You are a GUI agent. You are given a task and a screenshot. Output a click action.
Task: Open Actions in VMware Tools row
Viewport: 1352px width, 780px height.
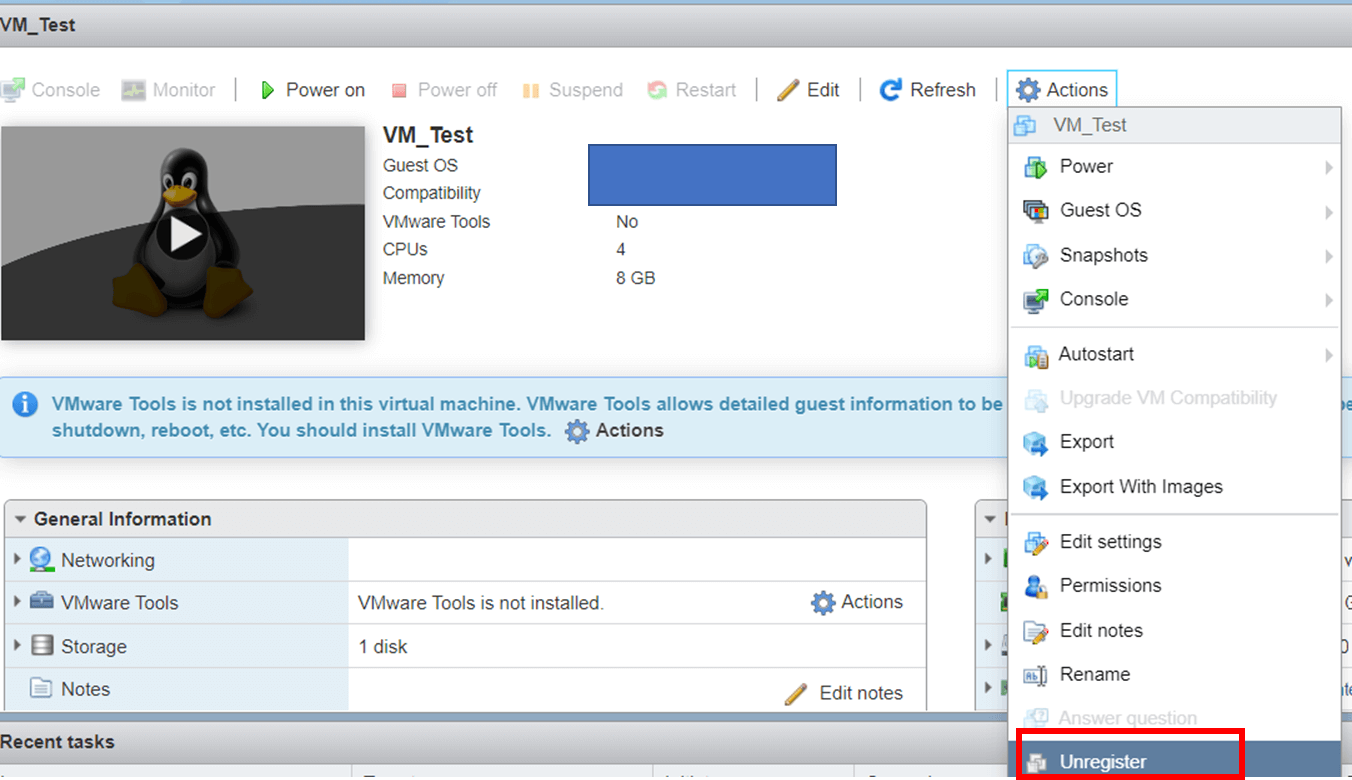[857, 602]
